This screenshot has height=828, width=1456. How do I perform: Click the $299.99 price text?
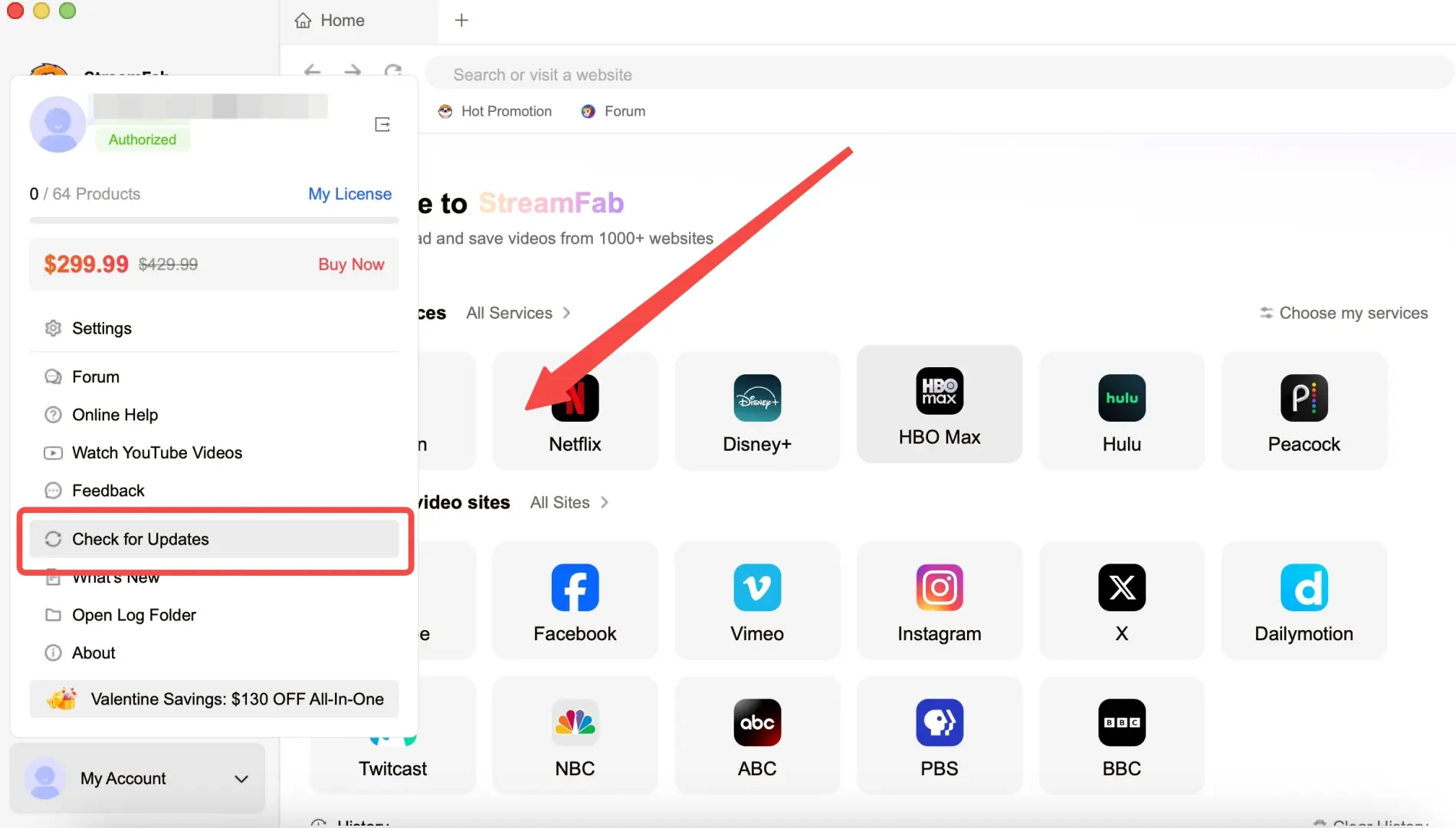coord(86,264)
